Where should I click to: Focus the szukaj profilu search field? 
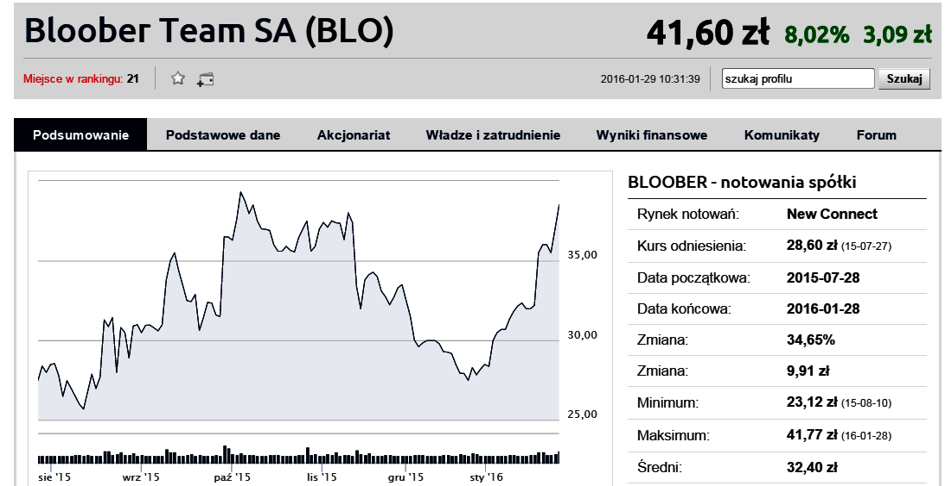pyautogui.click(x=798, y=78)
